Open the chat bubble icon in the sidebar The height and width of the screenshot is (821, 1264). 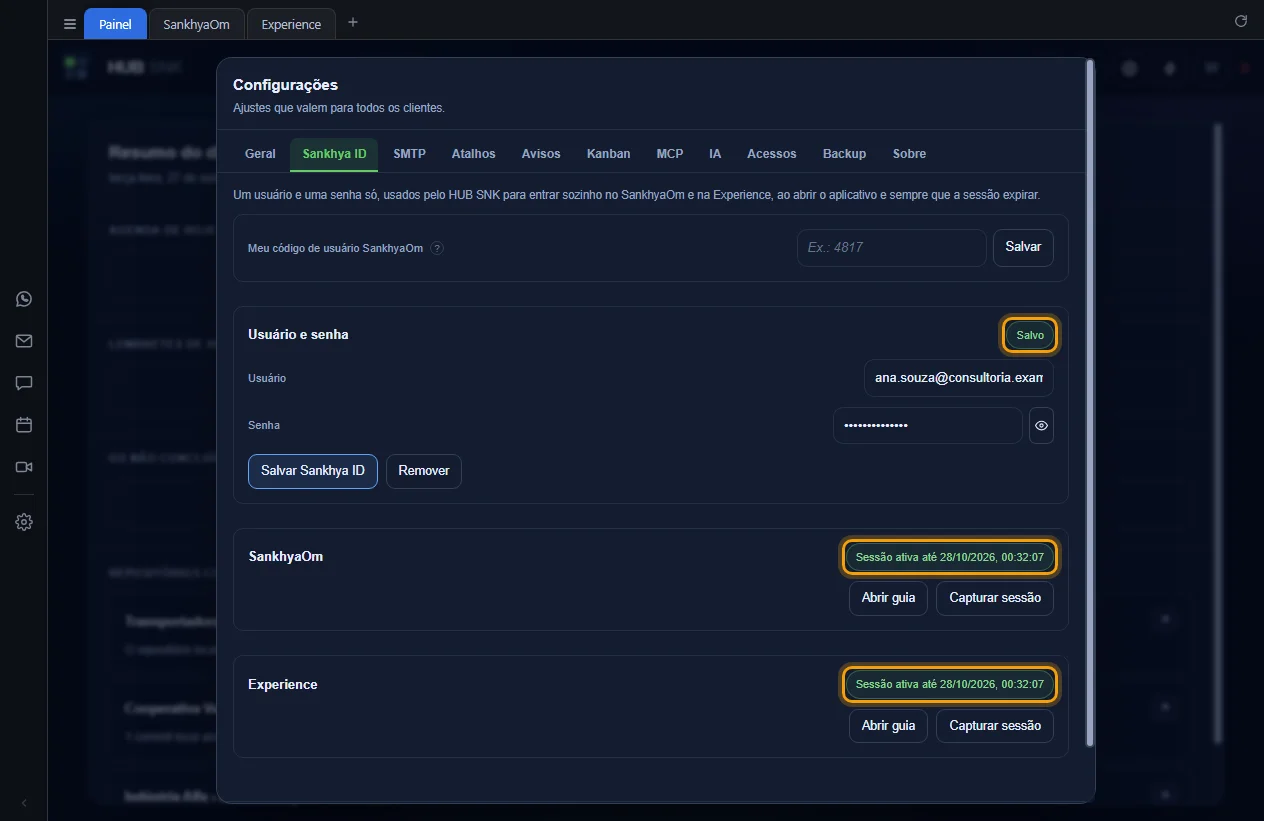24,383
